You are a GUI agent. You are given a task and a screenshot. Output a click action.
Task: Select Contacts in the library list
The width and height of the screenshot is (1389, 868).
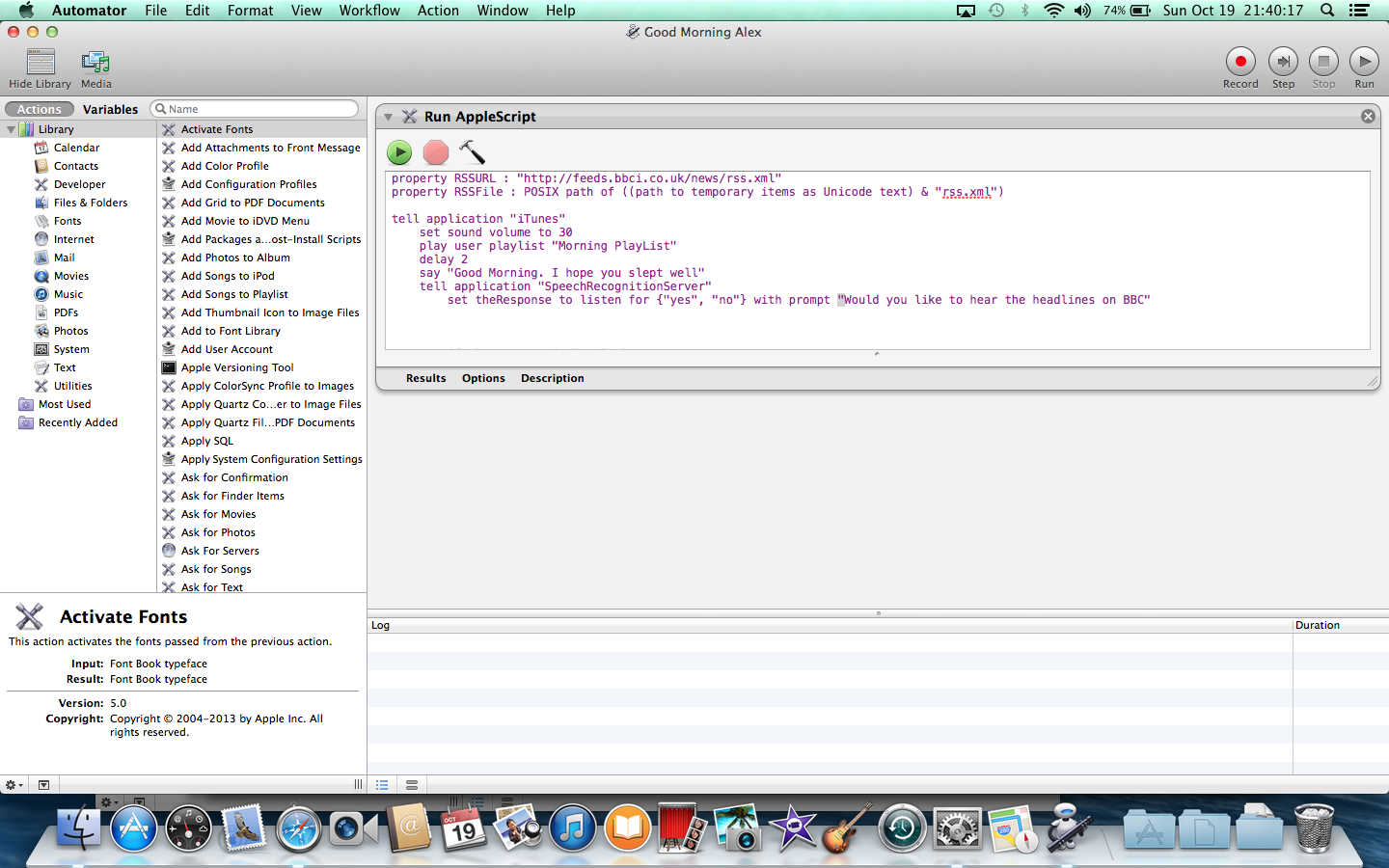(x=76, y=166)
